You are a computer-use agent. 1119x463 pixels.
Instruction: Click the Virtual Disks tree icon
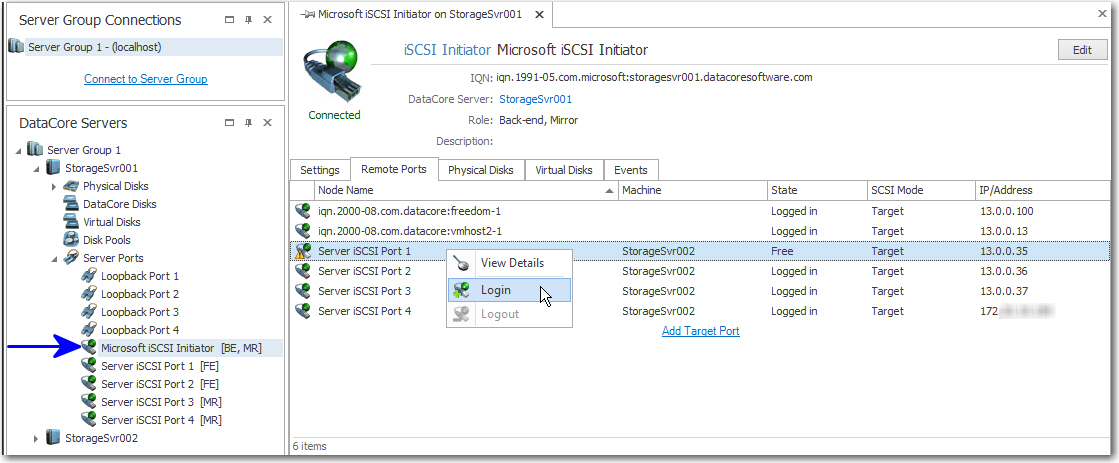pyautogui.click(x=71, y=222)
